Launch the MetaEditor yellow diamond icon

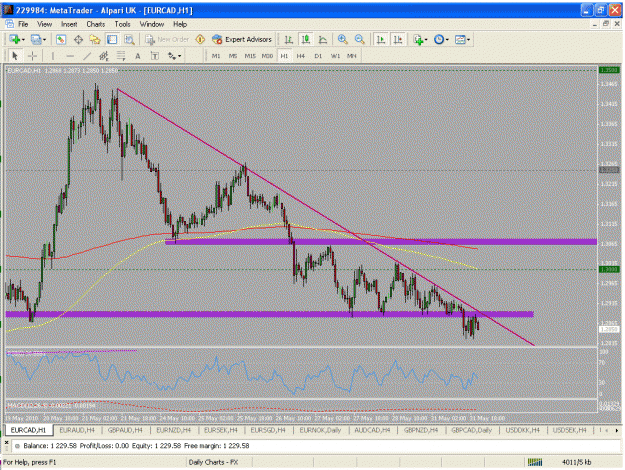coord(200,39)
